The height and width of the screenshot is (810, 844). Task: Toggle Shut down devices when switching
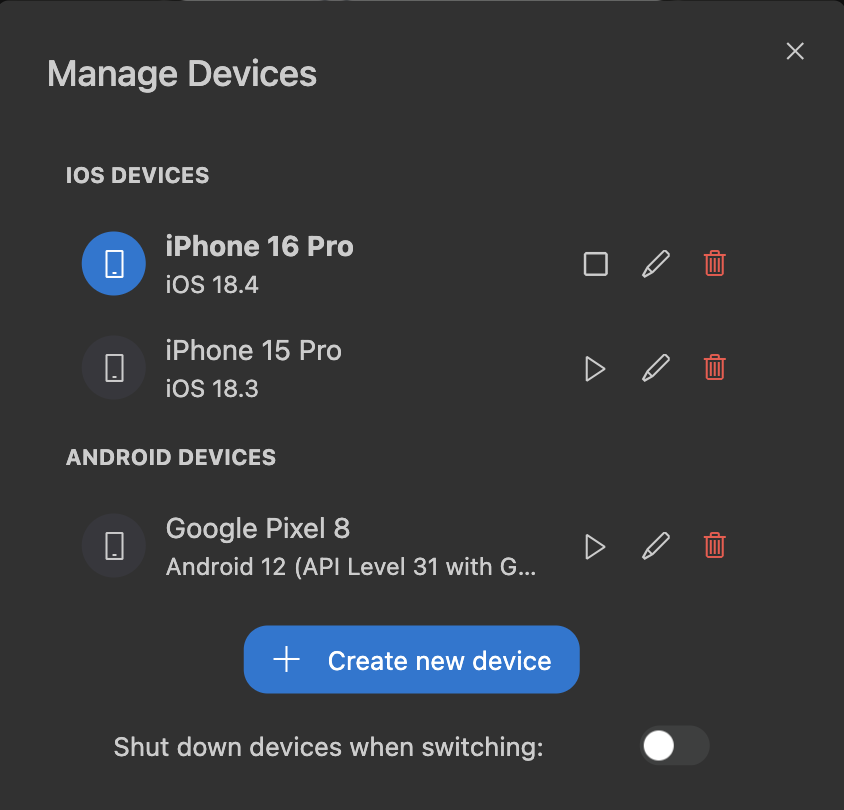point(674,746)
